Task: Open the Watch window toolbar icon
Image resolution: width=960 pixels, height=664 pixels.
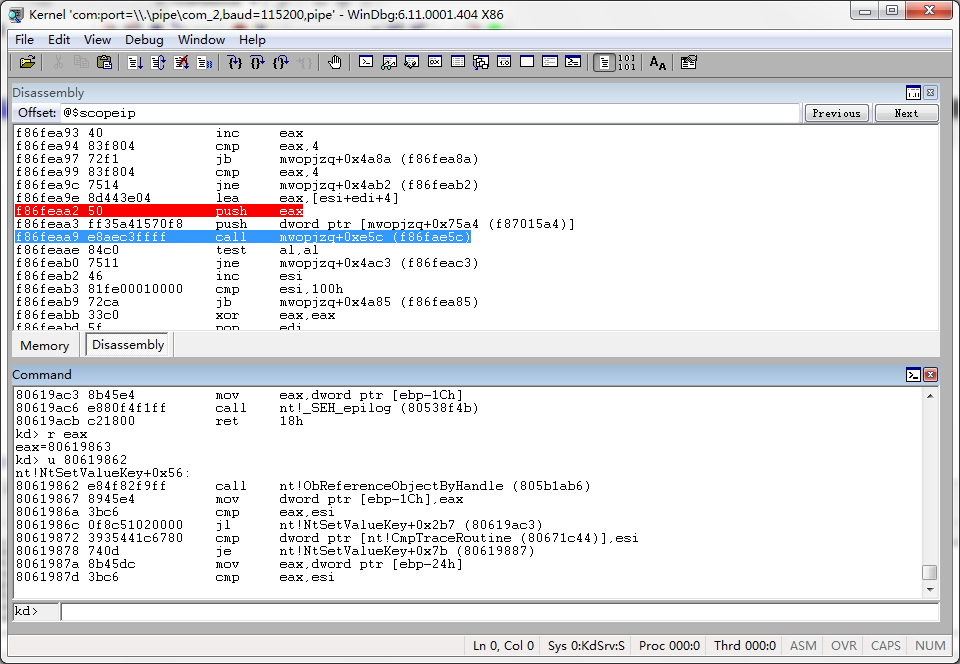Action: point(389,62)
